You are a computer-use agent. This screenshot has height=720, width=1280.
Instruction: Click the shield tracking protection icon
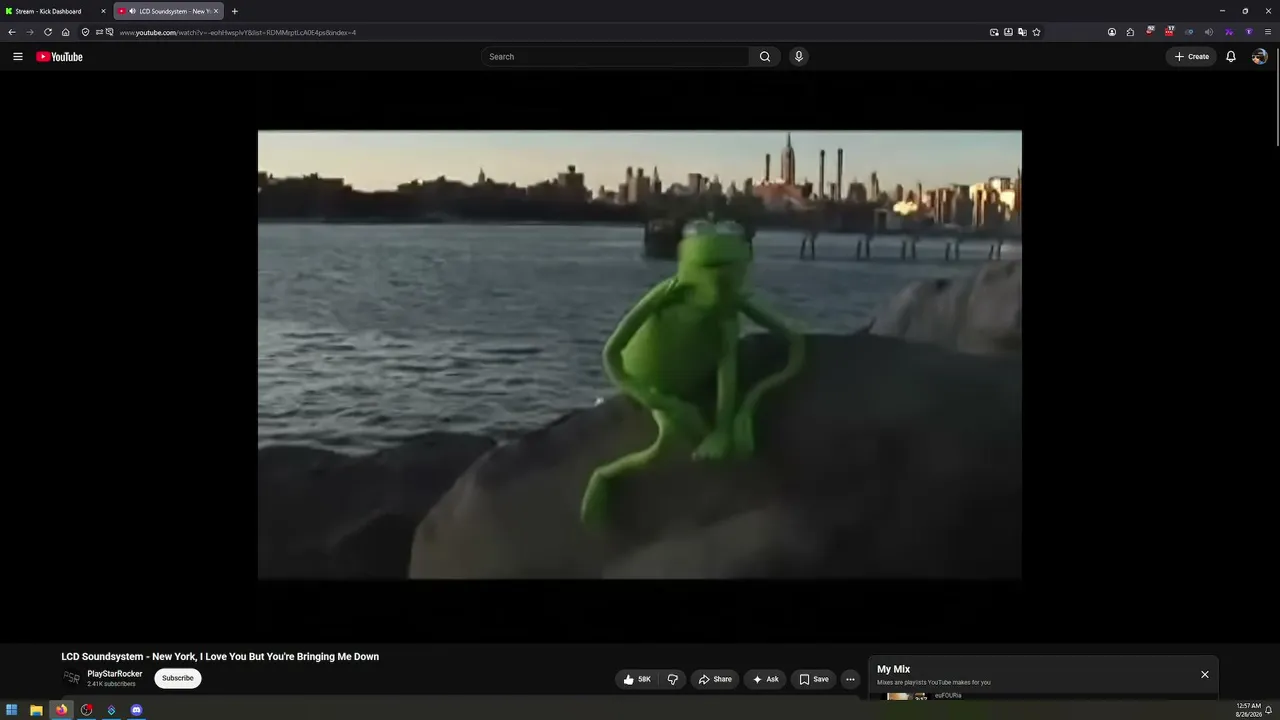click(x=85, y=32)
